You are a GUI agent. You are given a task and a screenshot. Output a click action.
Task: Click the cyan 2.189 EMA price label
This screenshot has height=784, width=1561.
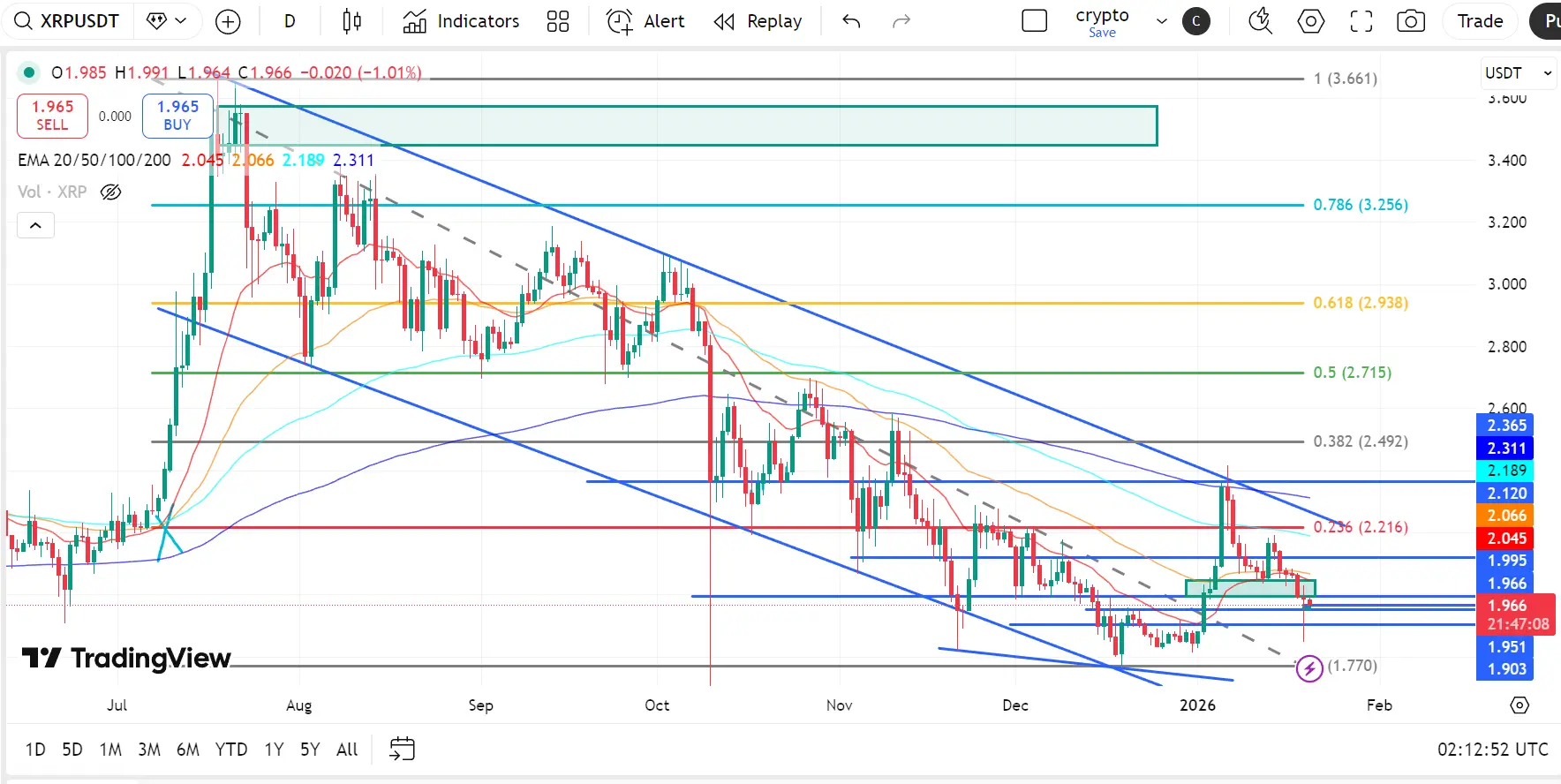pos(1505,471)
